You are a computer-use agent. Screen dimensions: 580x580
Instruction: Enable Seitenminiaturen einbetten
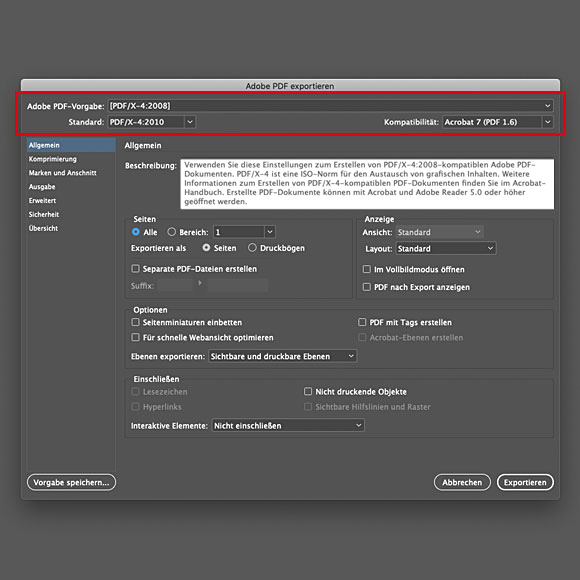(135, 322)
